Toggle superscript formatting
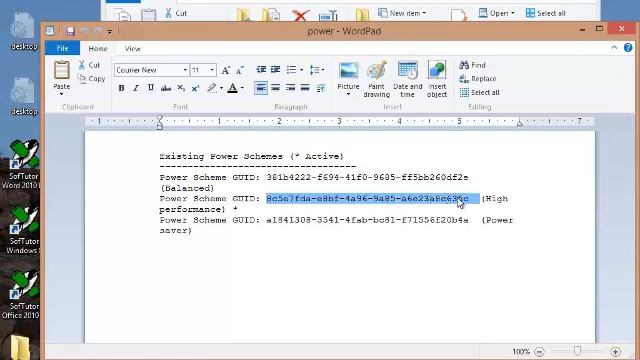Image resolution: width=640 pixels, height=360 pixels. pyautogui.click(x=196, y=88)
